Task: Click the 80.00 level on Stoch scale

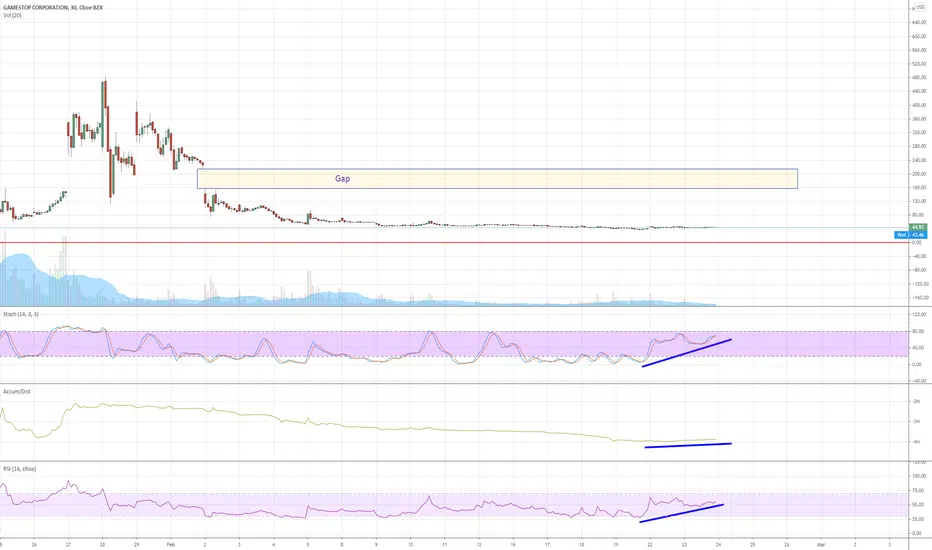Action: point(918,331)
